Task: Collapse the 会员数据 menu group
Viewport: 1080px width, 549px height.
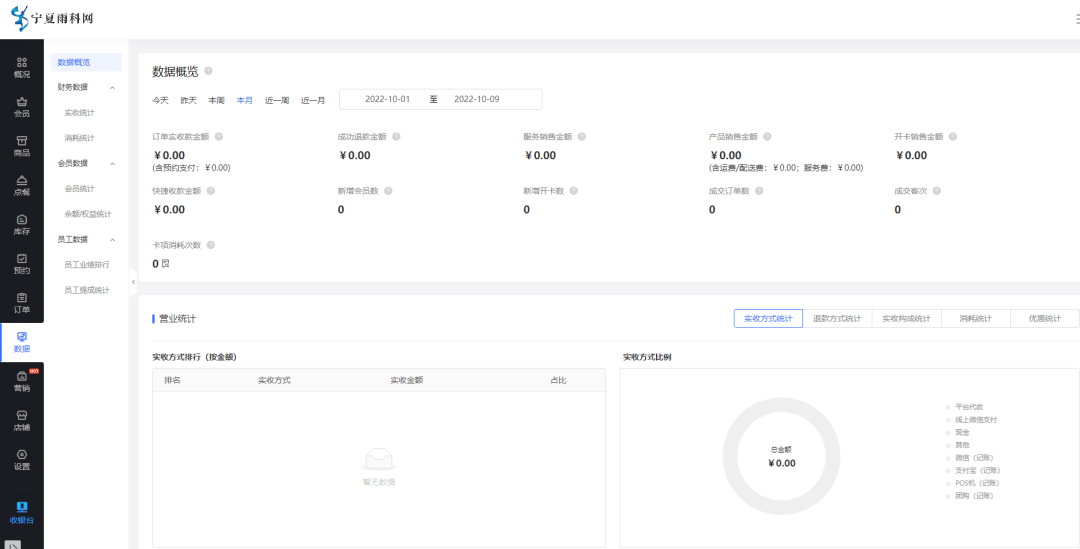Action: pyautogui.click(x=112, y=163)
